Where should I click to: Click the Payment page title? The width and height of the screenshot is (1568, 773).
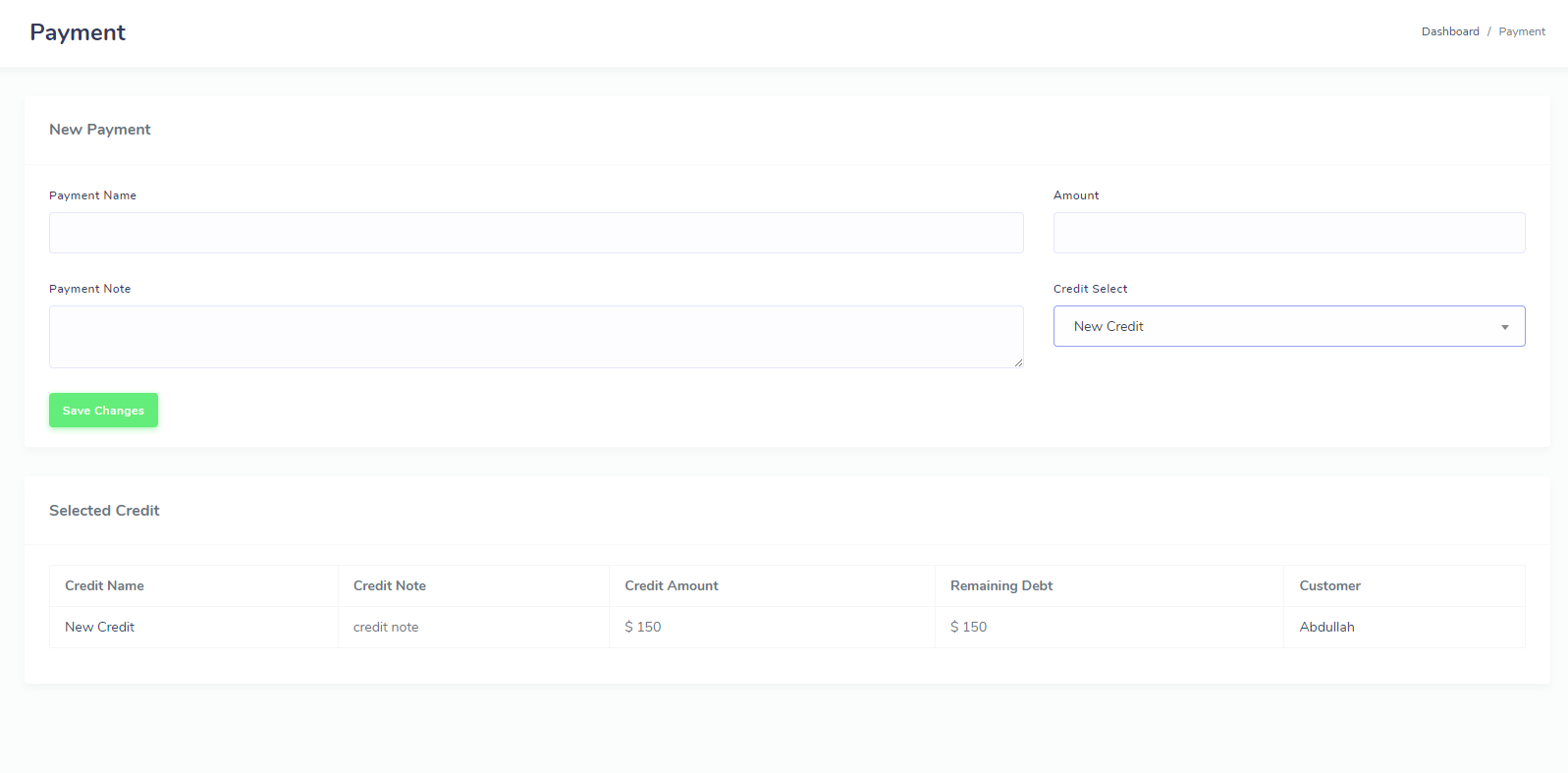(x=78, y=32)
